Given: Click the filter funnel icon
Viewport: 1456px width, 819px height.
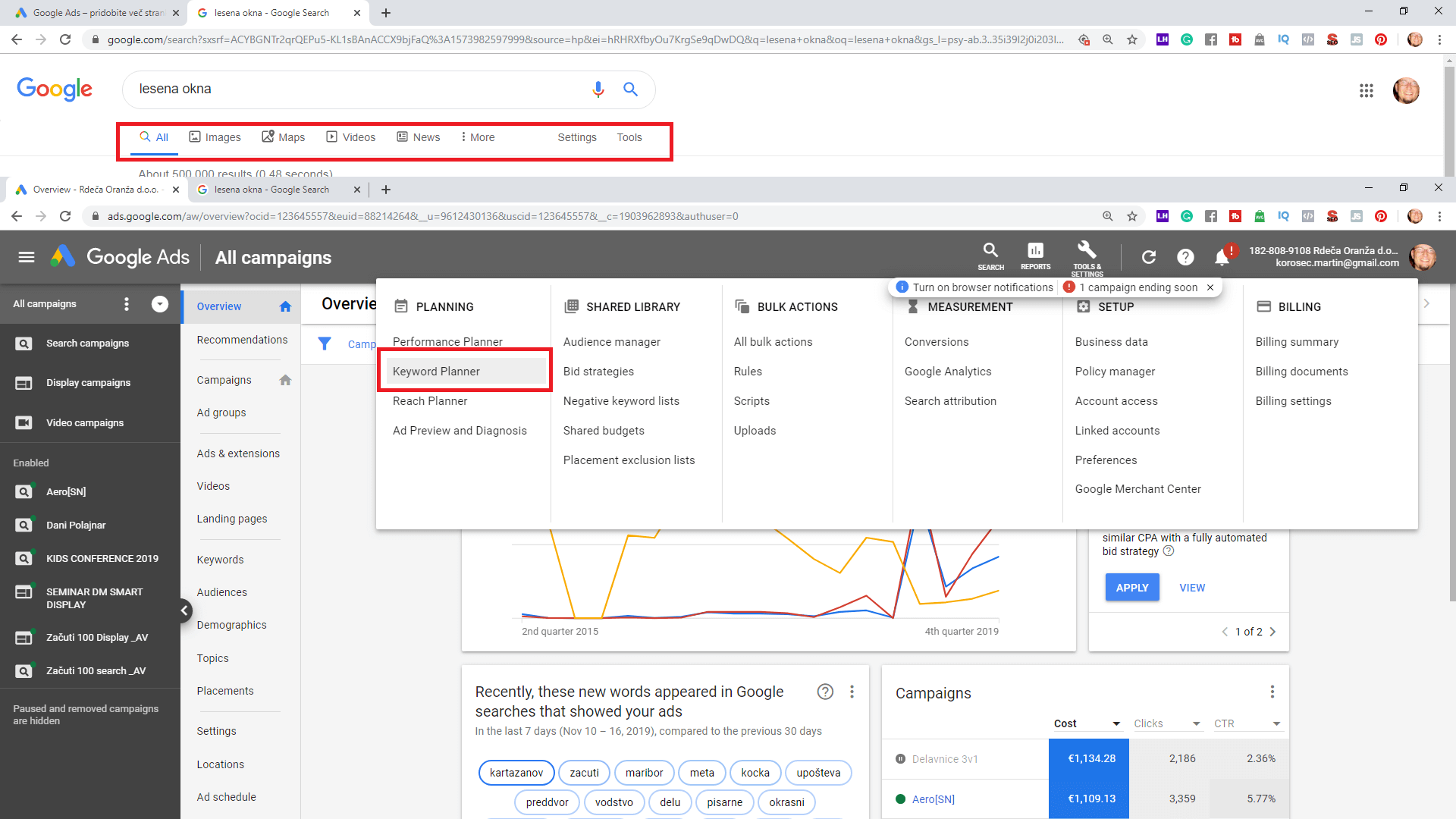Looking at the screenshot, I should point(325,344).
